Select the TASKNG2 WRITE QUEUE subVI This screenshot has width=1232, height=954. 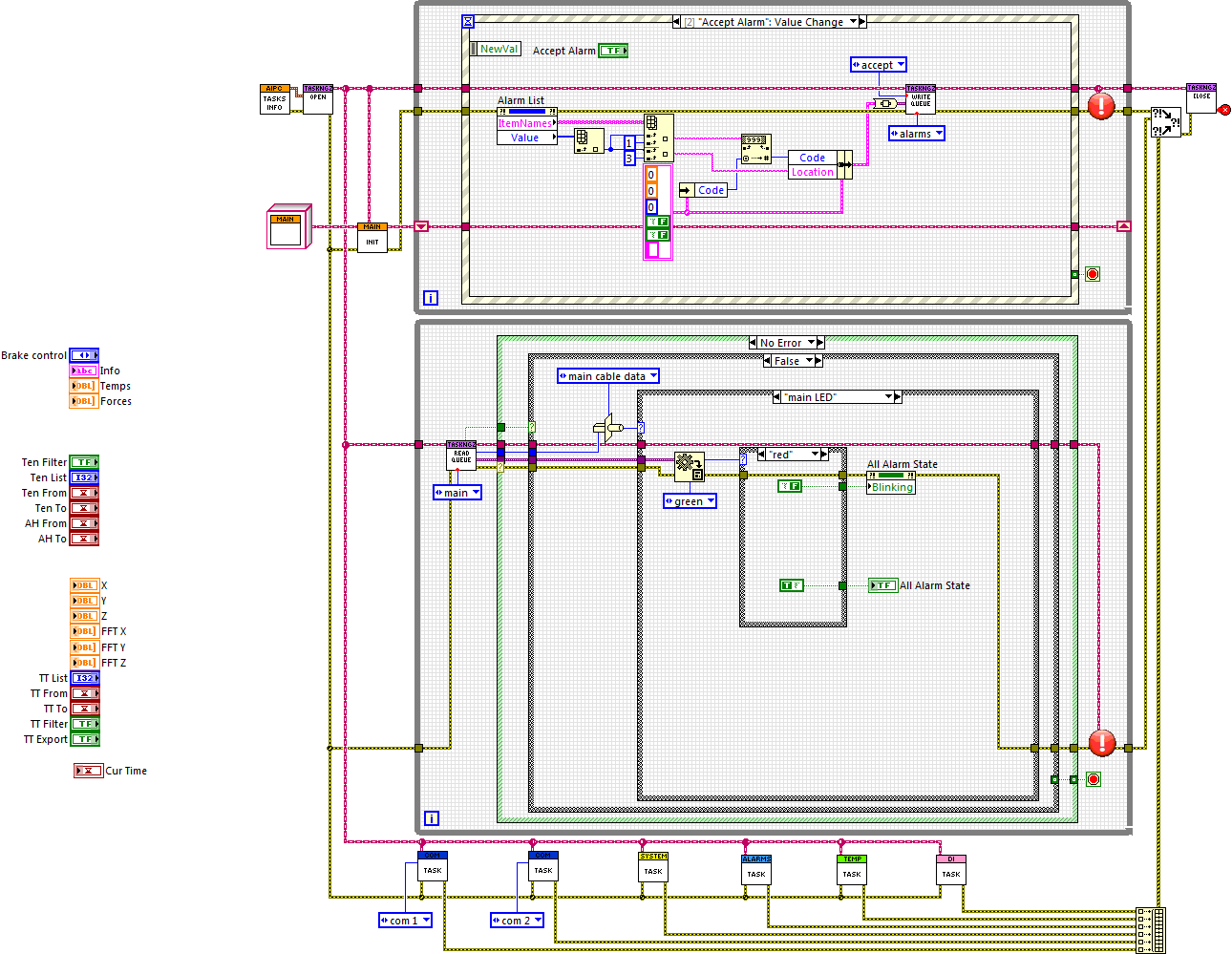(921, 99)
